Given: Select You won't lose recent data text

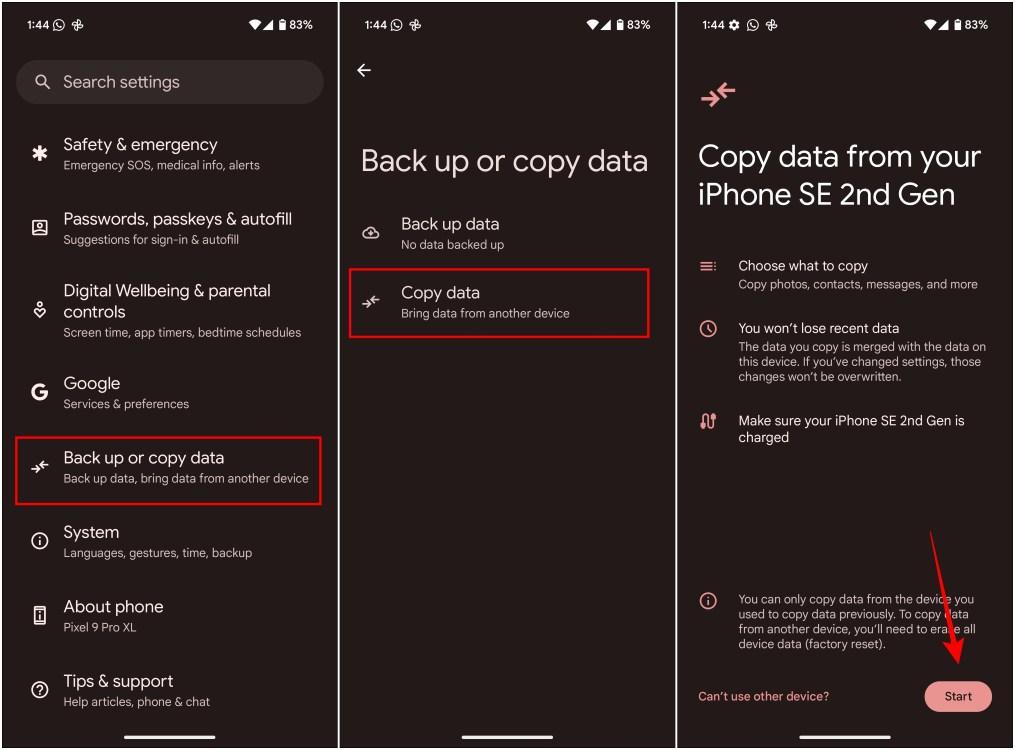Looking at the screenshot, I should pos(818,328).
